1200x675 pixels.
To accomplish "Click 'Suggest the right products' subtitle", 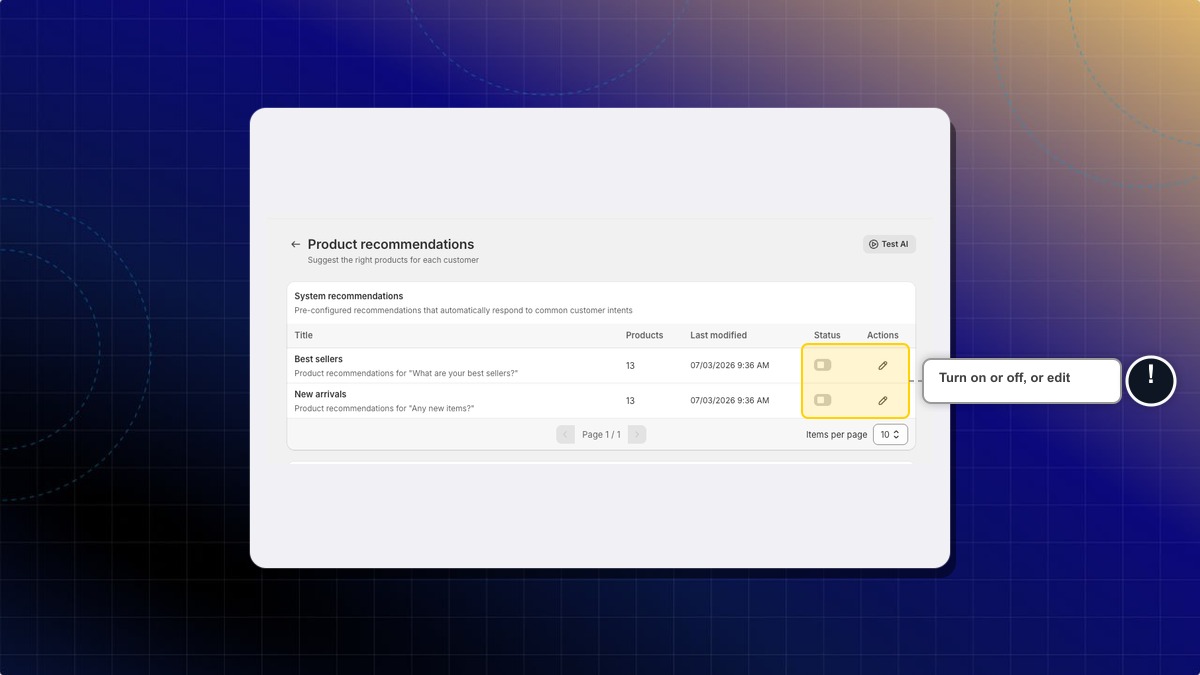I will pyautogui.click(x=393, y=260).
